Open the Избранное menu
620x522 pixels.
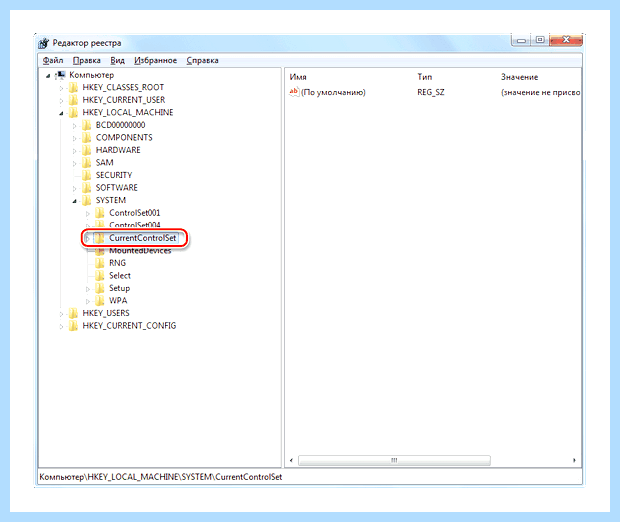(155, 61)
